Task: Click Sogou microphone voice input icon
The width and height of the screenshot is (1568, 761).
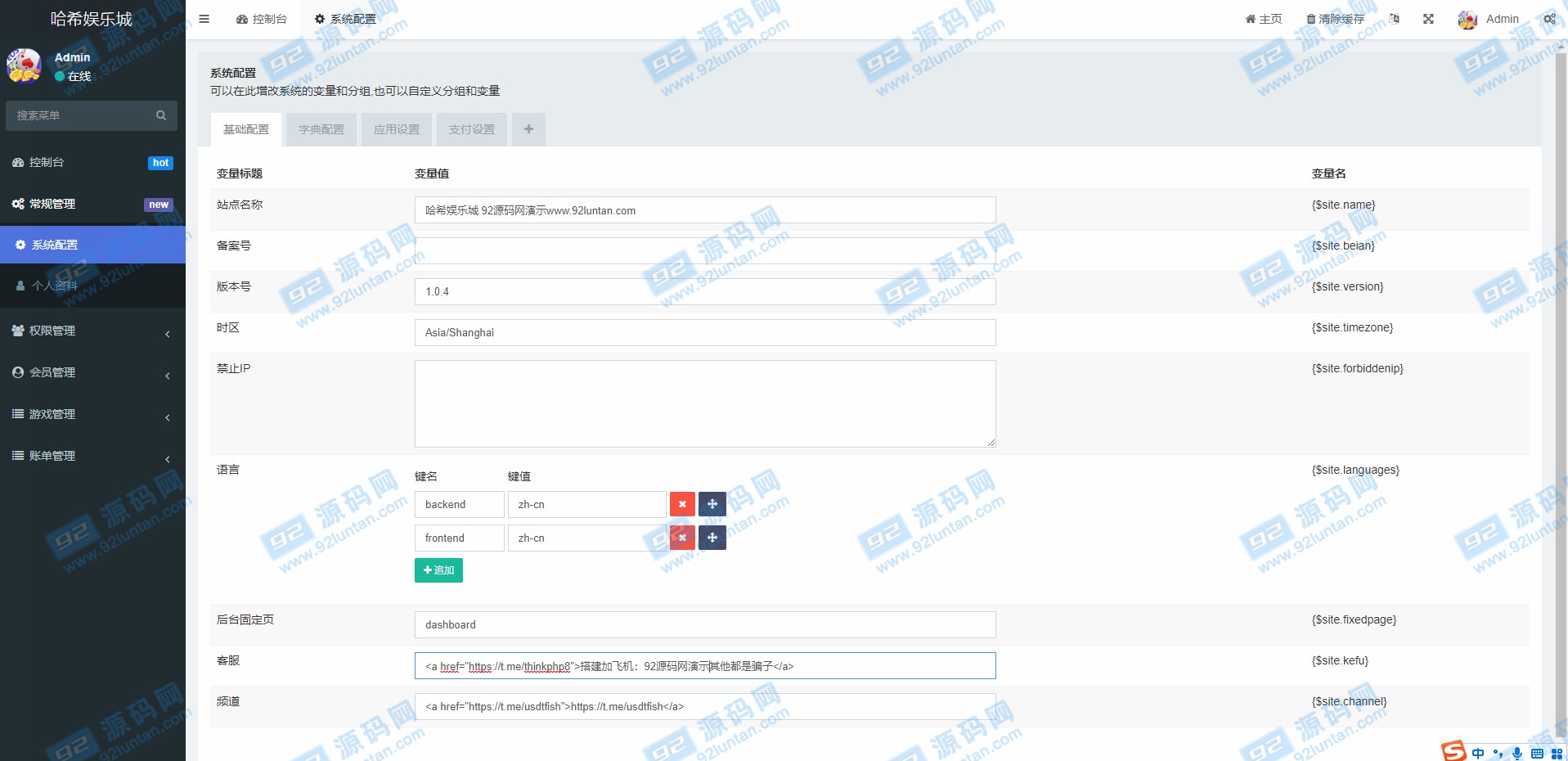Action: (1517, 754)
